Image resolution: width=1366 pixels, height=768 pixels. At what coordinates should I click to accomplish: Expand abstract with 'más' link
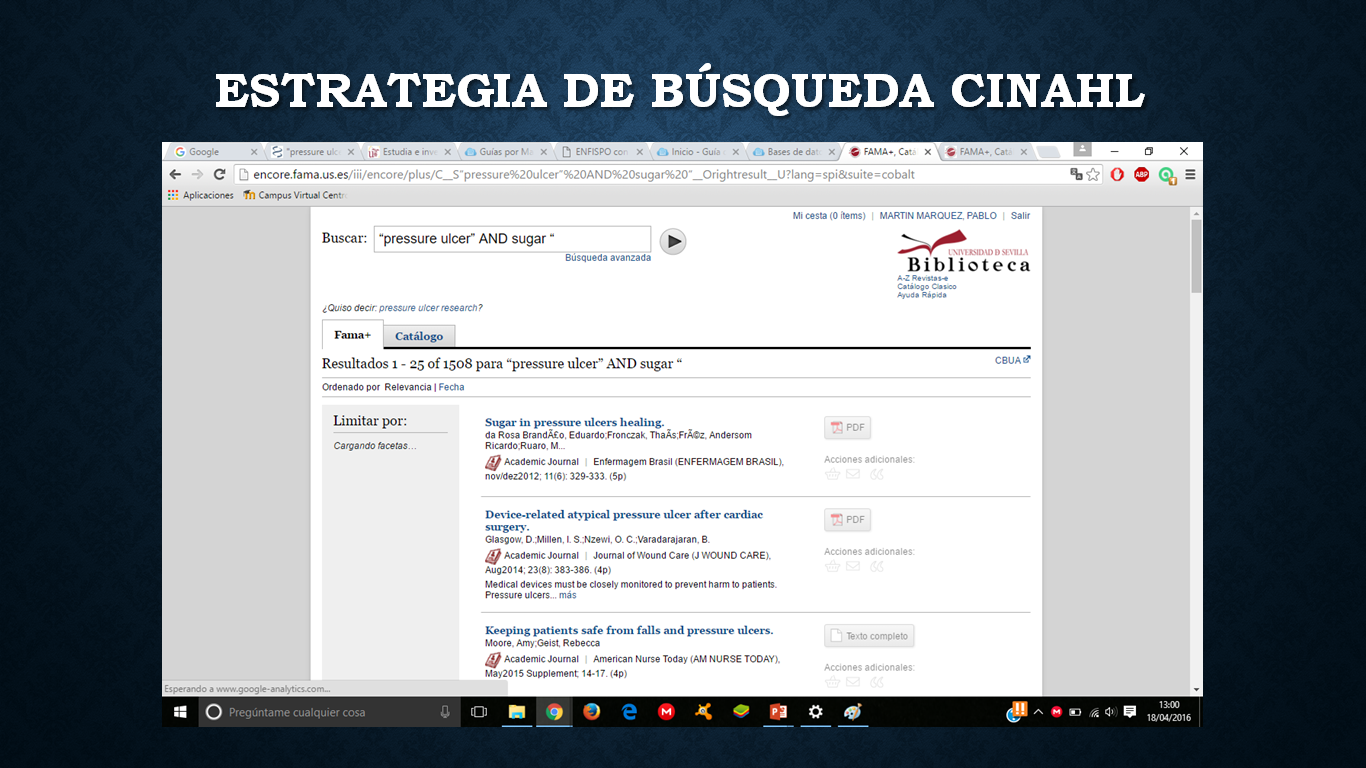[x=567, y=595]
